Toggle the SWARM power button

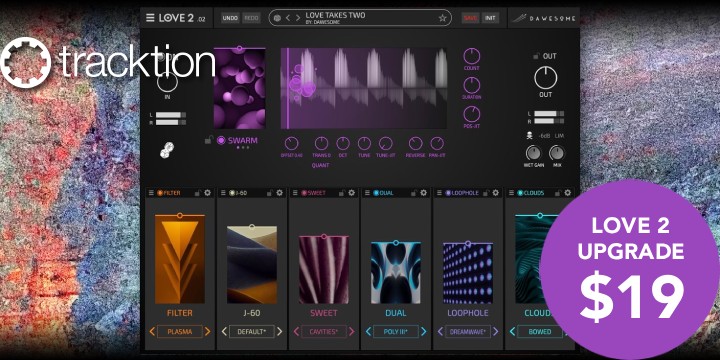pyautogui.click(x=221, y=141)
